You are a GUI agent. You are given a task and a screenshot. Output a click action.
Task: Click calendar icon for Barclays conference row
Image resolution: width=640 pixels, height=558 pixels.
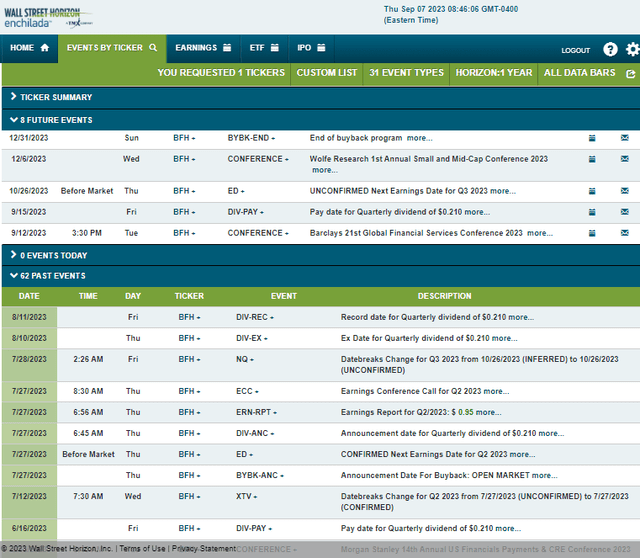(x=592, y=233)
